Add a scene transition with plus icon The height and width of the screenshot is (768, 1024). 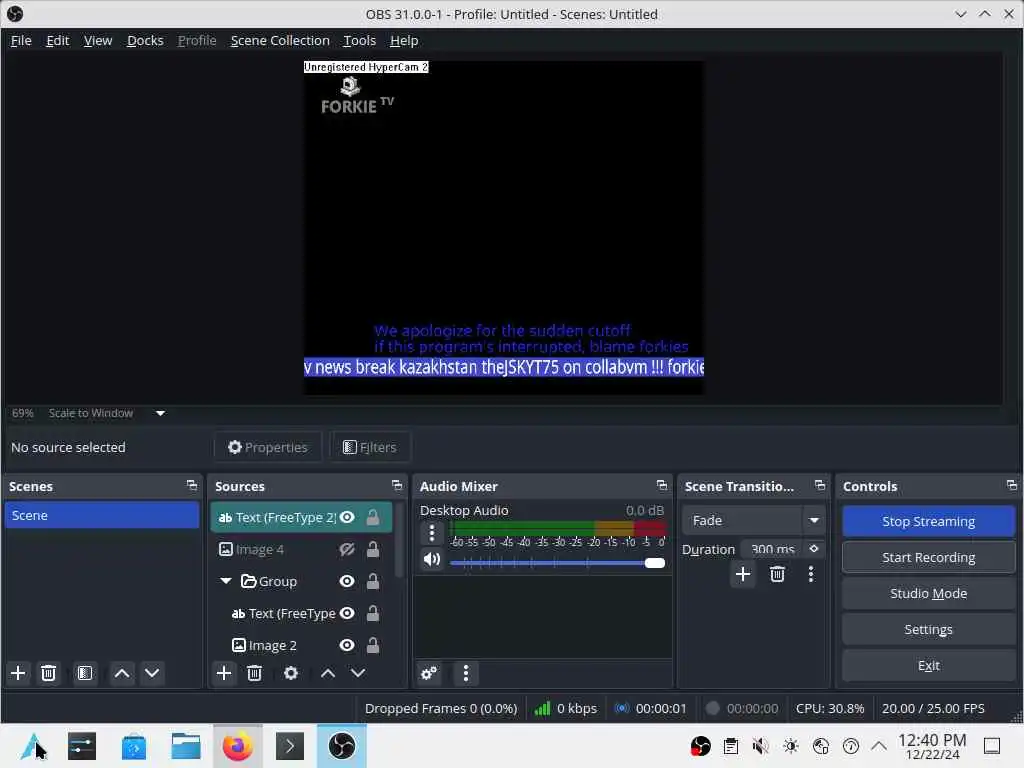743,575
